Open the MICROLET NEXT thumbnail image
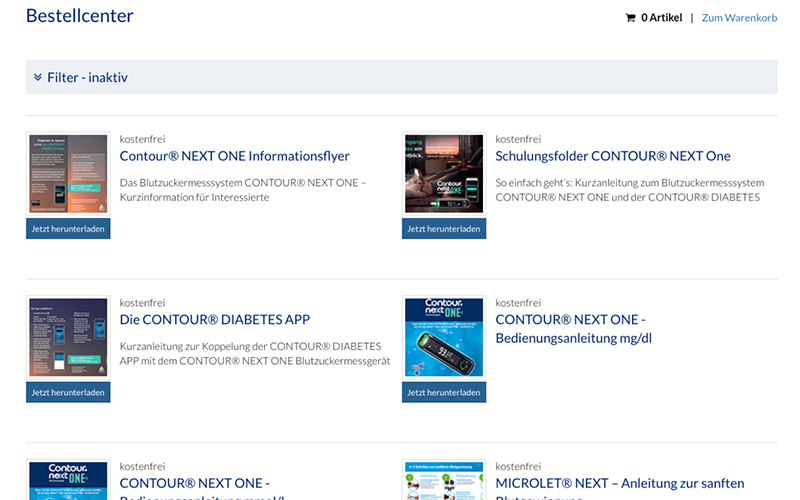The height and width of the screenshot is (500, 800). [x=444, y=481]
